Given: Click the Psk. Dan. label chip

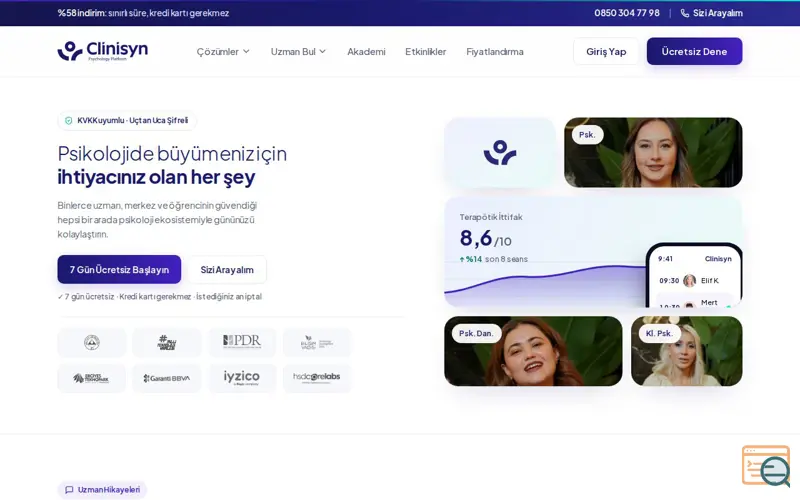Looking at the screenshot, I should (x=476, y=333).
